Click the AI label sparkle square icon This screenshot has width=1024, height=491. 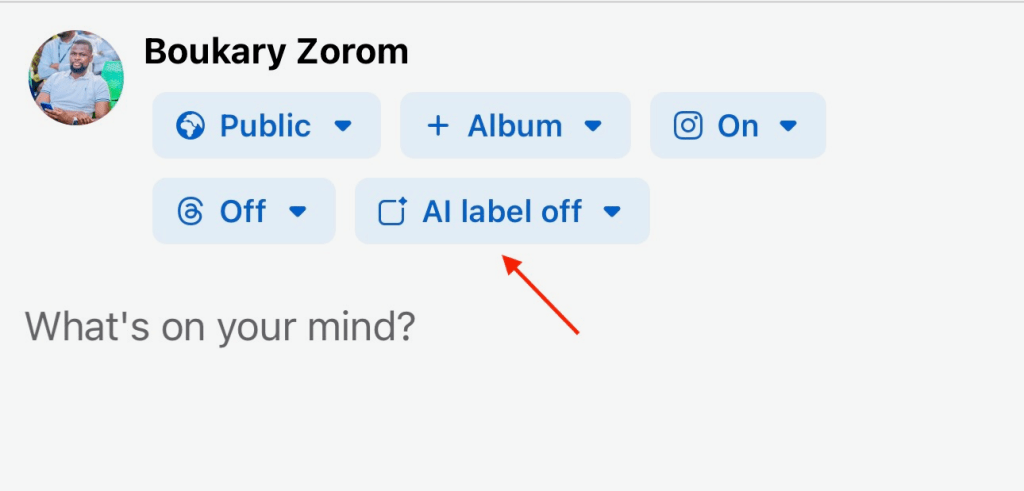(x=392, y=212)
